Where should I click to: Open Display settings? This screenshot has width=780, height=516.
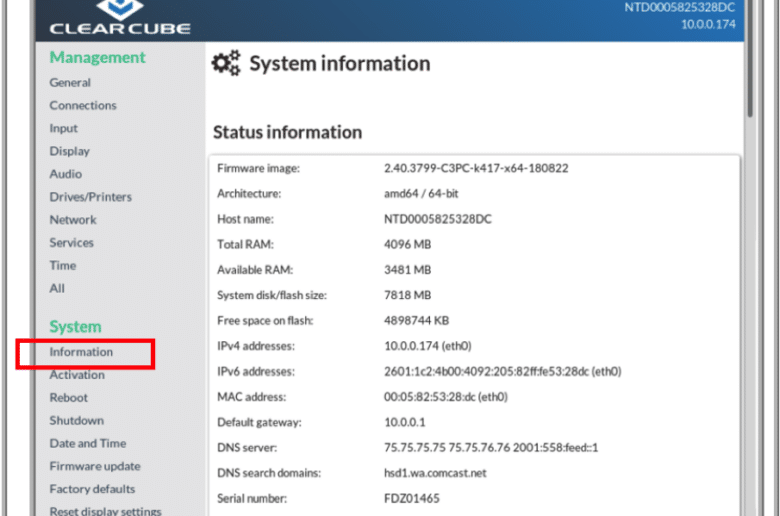(69, 151)
